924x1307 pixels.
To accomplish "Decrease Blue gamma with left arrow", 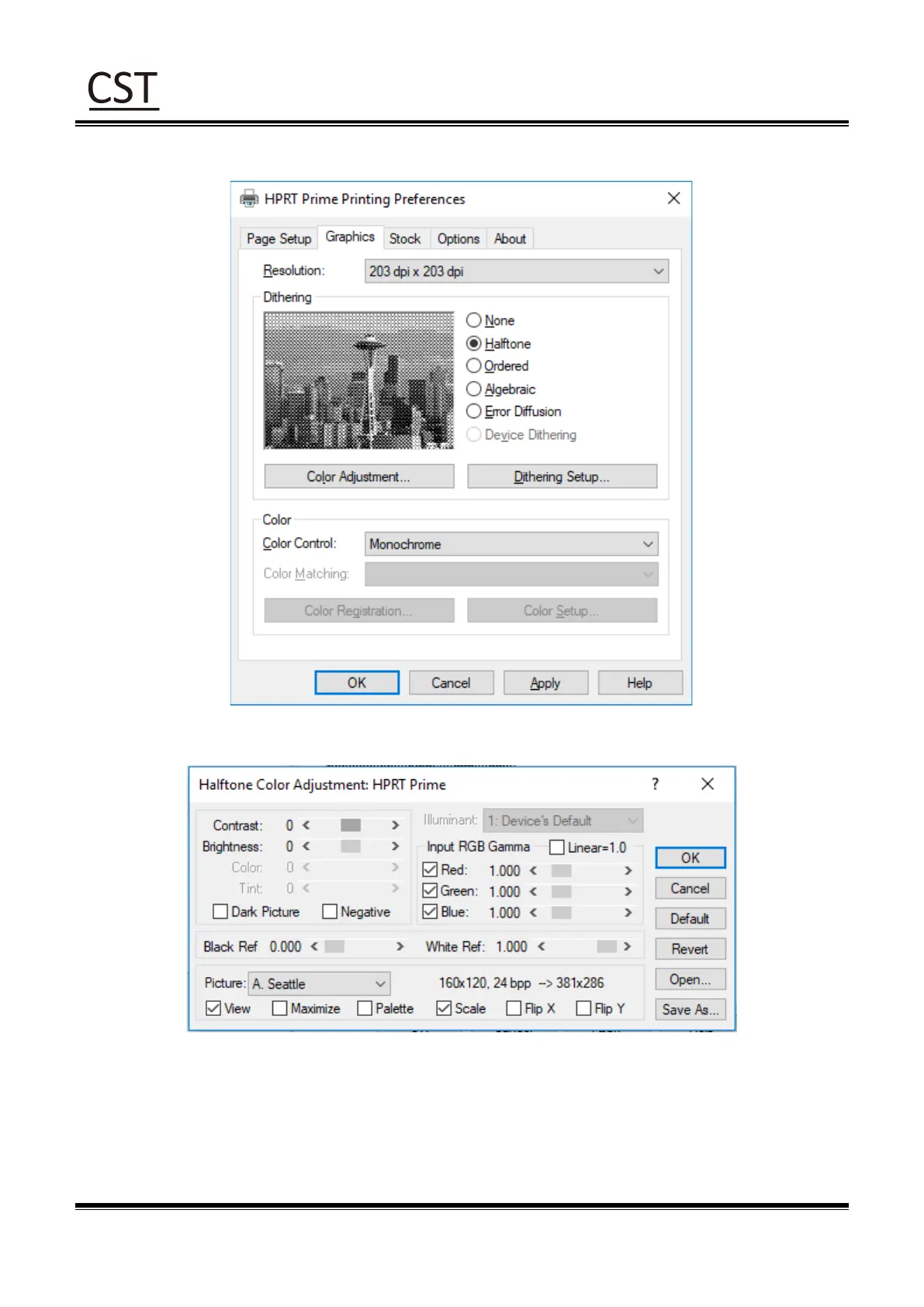I will 534,913.
